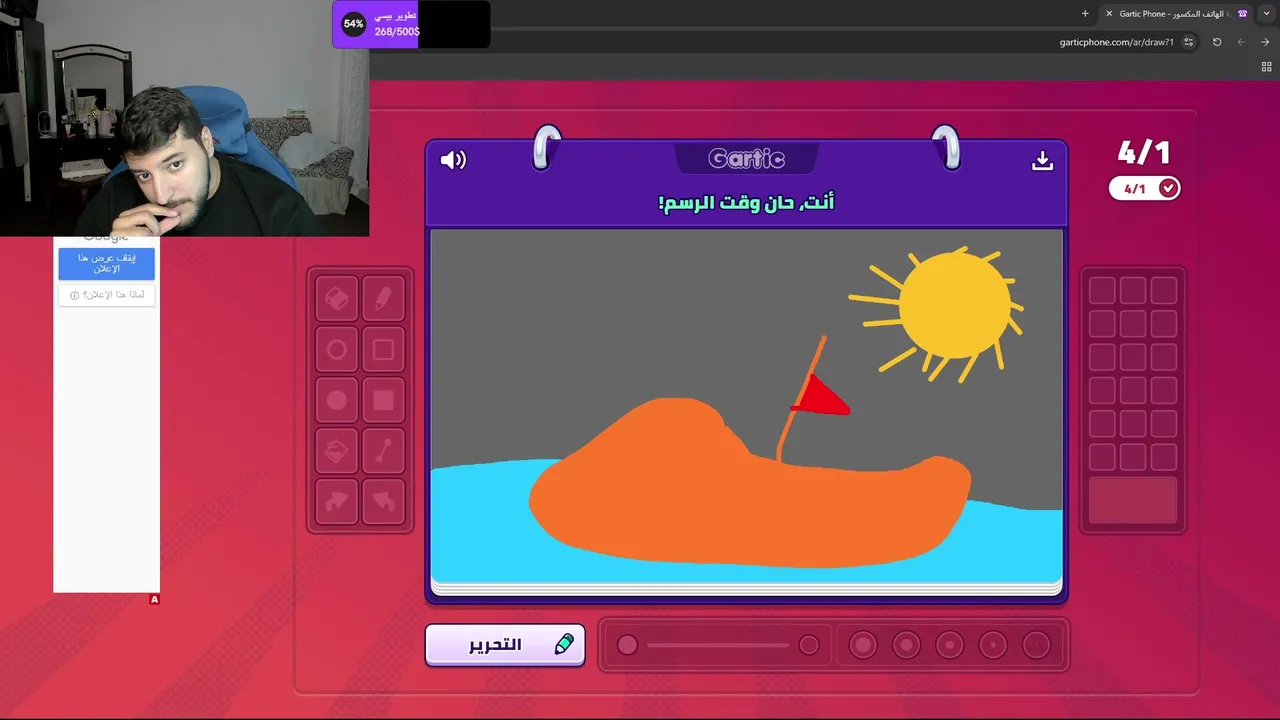This screenshot has height=720, width=1280.
Task: Click the opacity slider's larger left knob
Action: click(x=627, y=645)
